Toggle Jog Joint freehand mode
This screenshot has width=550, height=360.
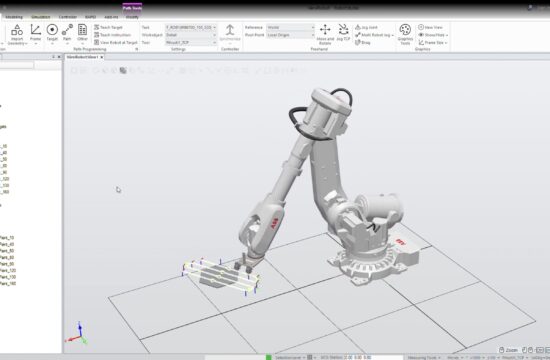366,27
